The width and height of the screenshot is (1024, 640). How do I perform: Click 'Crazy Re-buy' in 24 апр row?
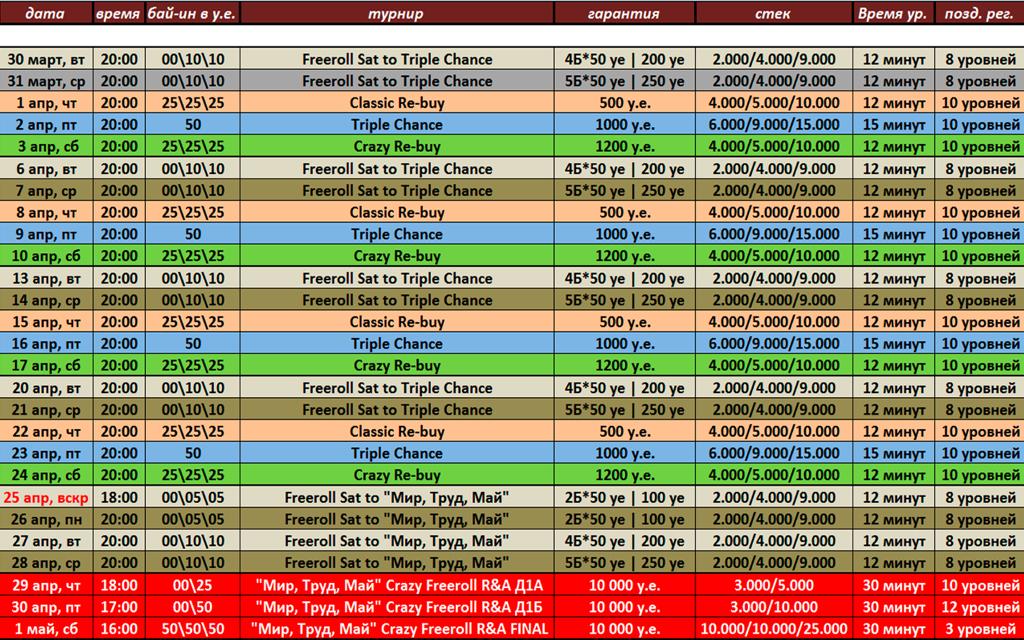(x=397, y=475)
